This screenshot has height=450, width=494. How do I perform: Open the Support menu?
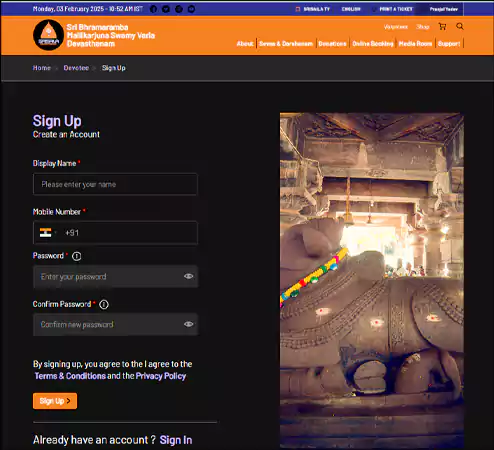[x=449, y=44]
